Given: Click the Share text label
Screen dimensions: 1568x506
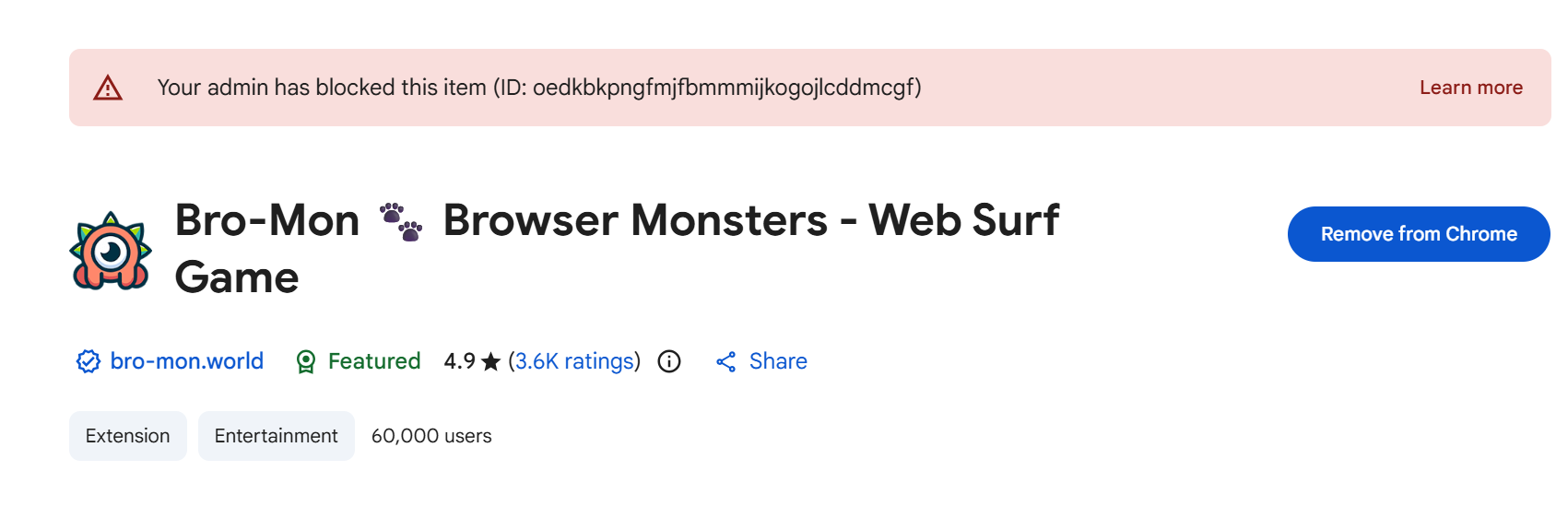Looking at the screenshot, I should tap(778, 361).
